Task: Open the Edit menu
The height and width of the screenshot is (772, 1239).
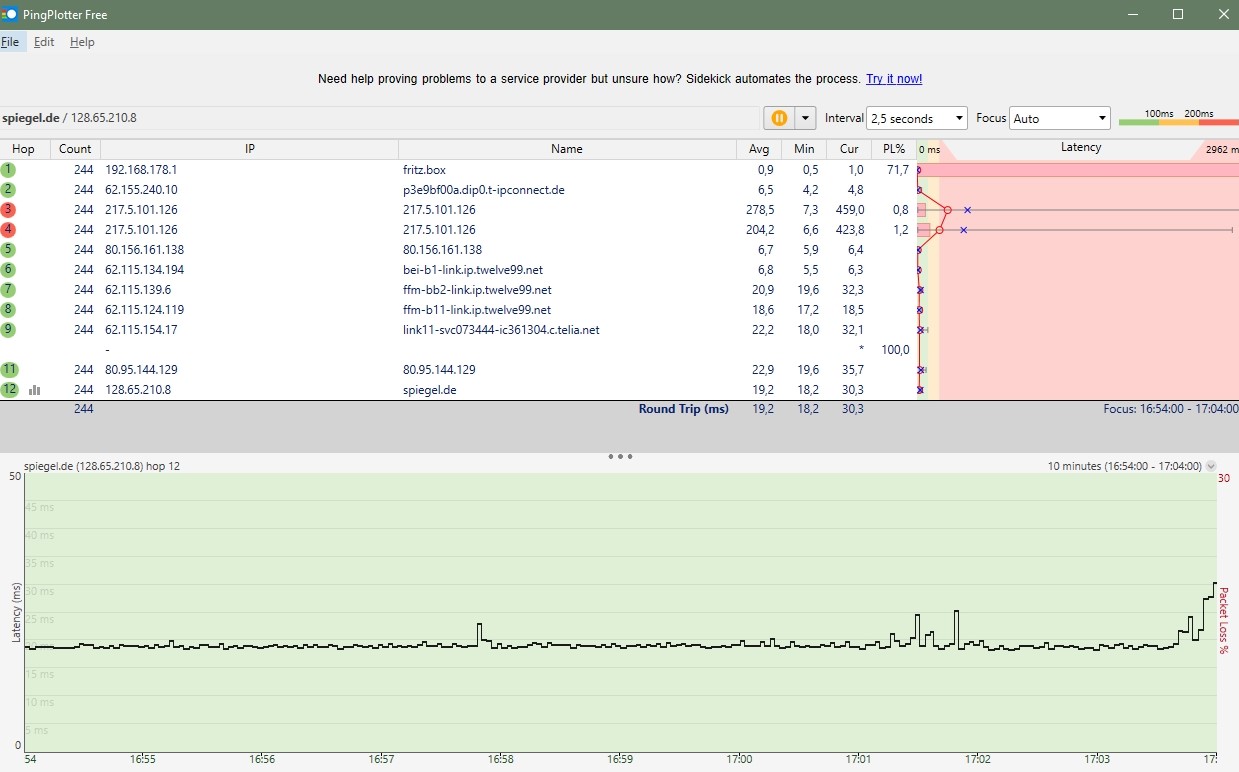Action: pos(44,42)
